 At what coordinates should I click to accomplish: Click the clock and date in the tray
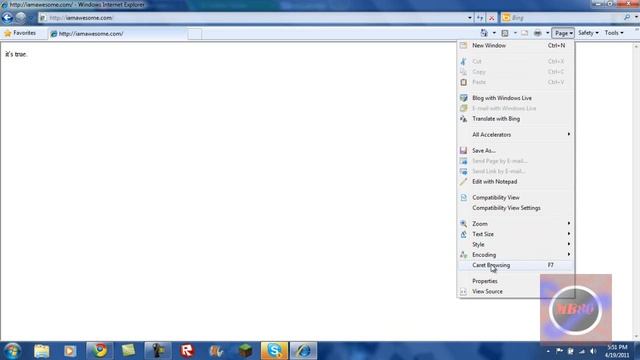click(617, 351)
